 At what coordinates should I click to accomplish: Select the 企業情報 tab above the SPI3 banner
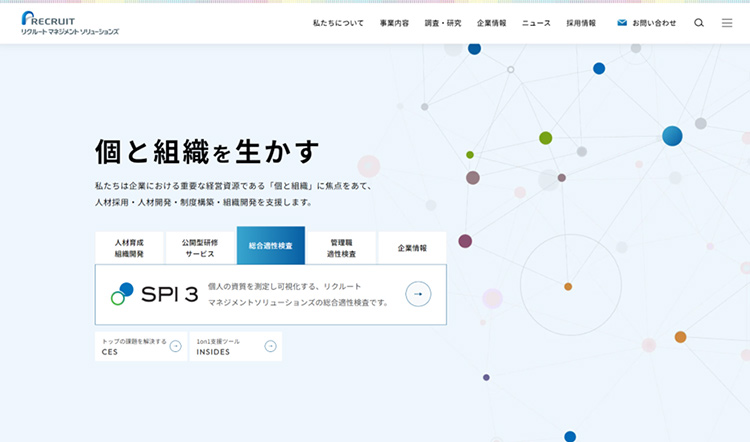pyautogui.click(x=412, y=248)
